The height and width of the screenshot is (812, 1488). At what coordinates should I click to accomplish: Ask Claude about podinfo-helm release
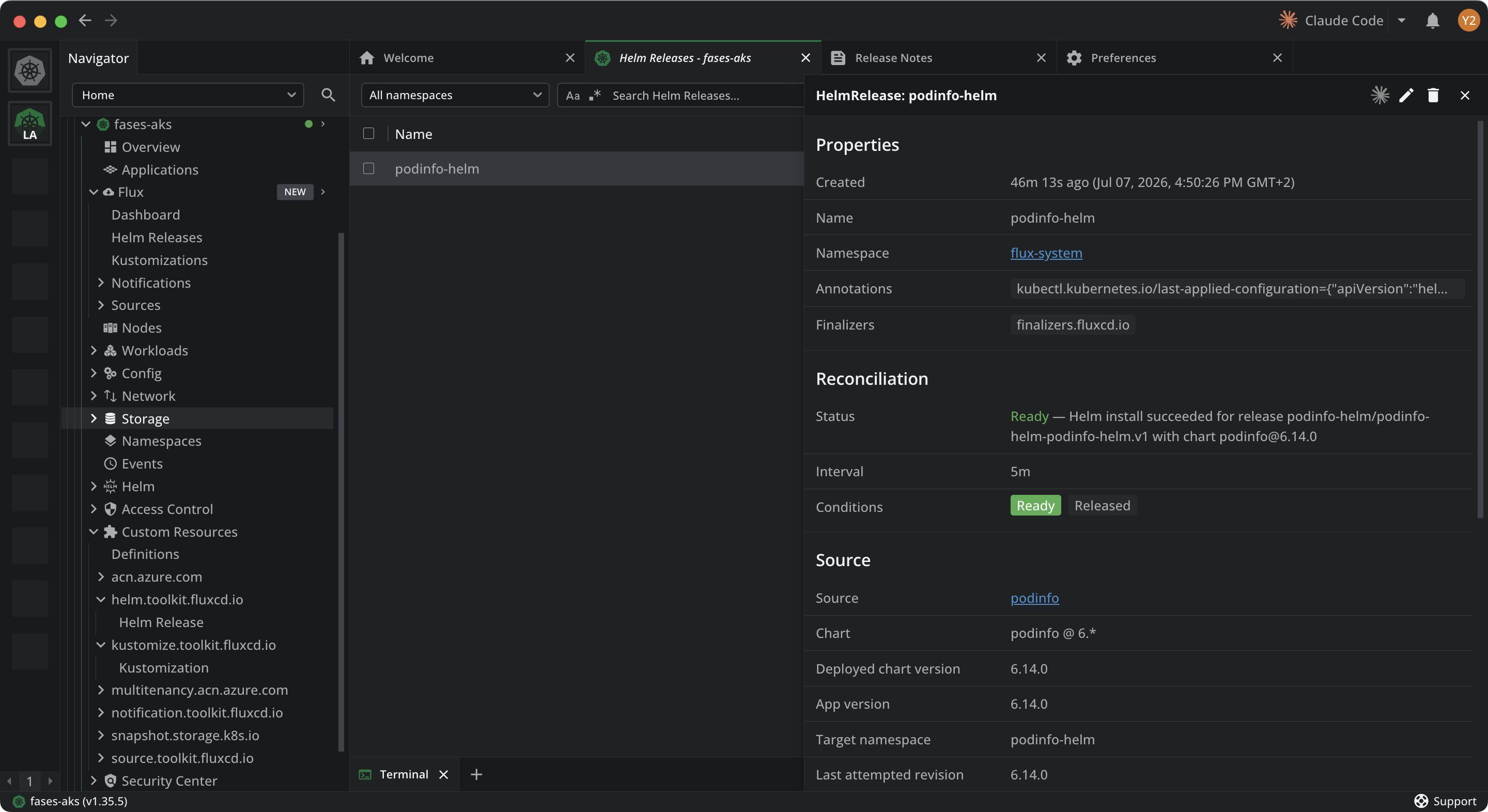click(1380, 95)
